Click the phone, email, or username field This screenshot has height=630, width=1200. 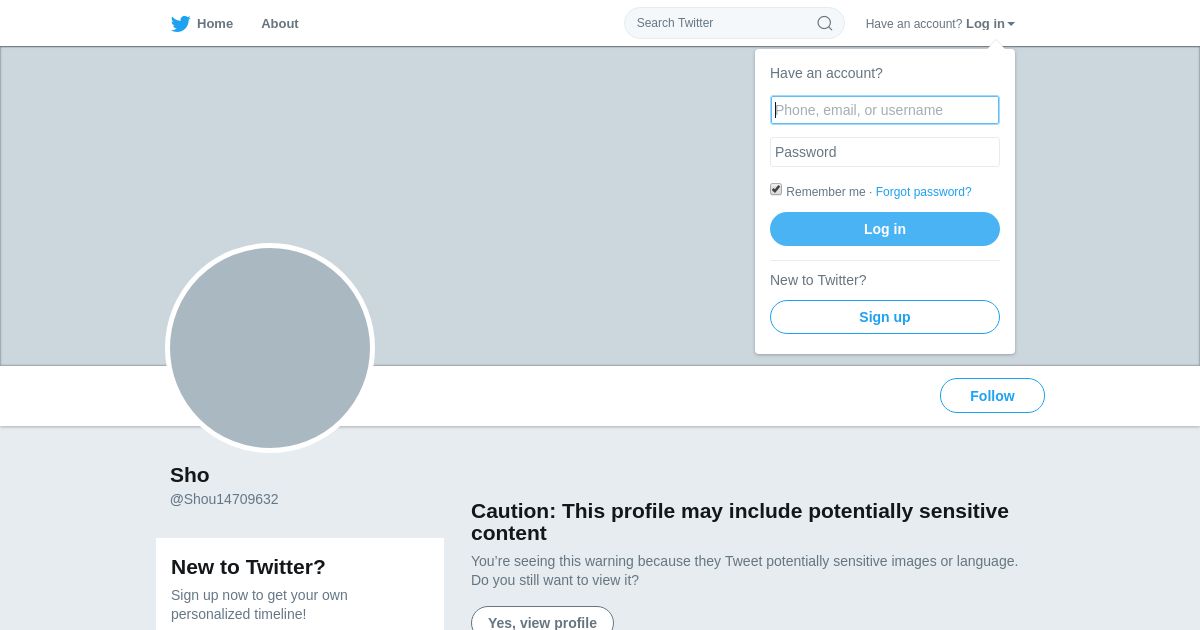coord(885,110)
